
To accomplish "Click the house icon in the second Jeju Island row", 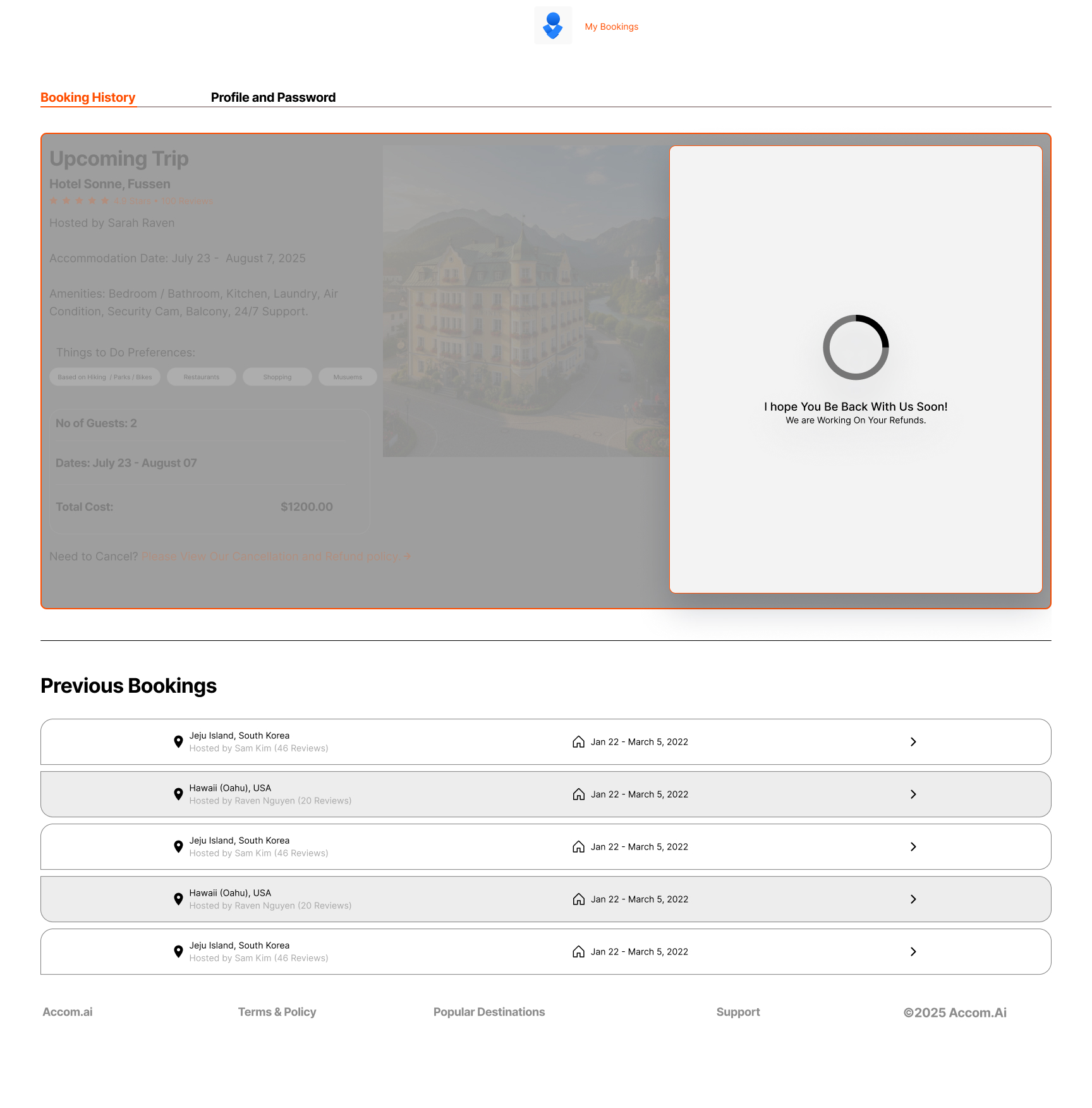I will (578, 846).
